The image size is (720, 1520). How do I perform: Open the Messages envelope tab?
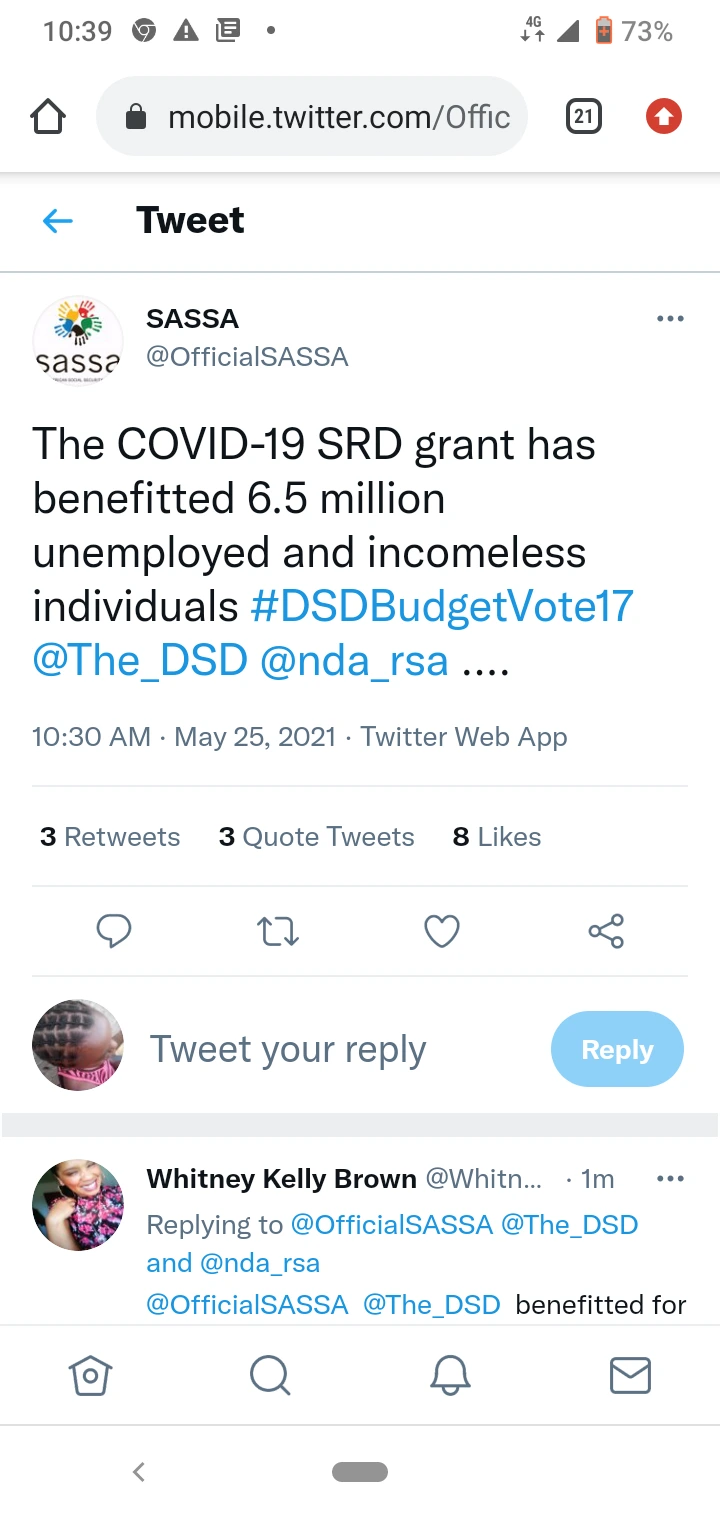pyautogui.click(x=630, y=1376)
